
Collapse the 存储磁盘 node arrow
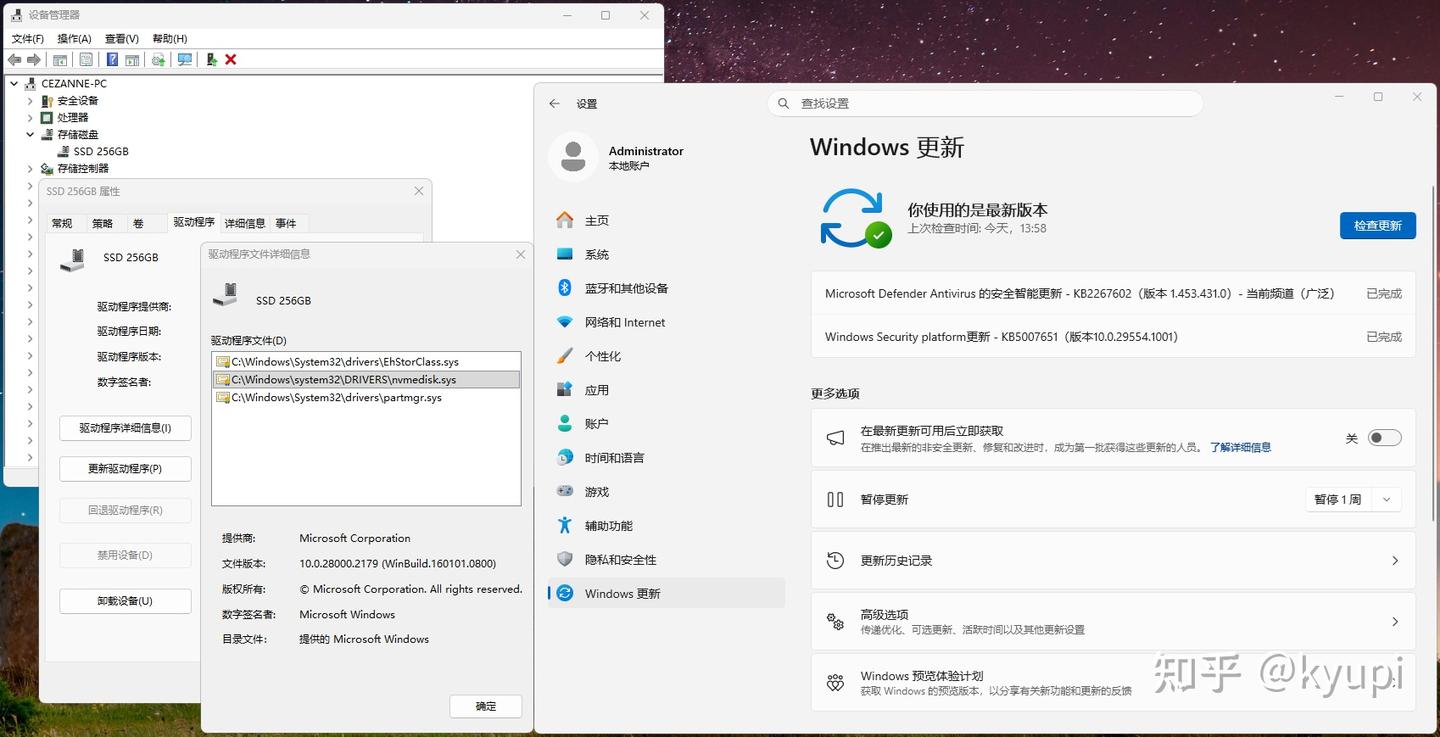[30, 135]
